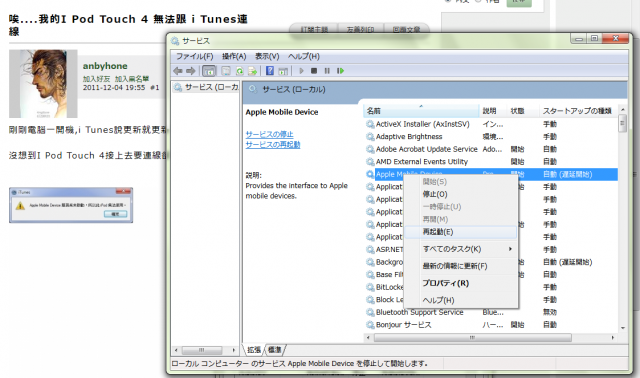Click the tree pane horizontal scrollbar right arrow
Viewport: 640px width, 378px height.
(234, 350)
